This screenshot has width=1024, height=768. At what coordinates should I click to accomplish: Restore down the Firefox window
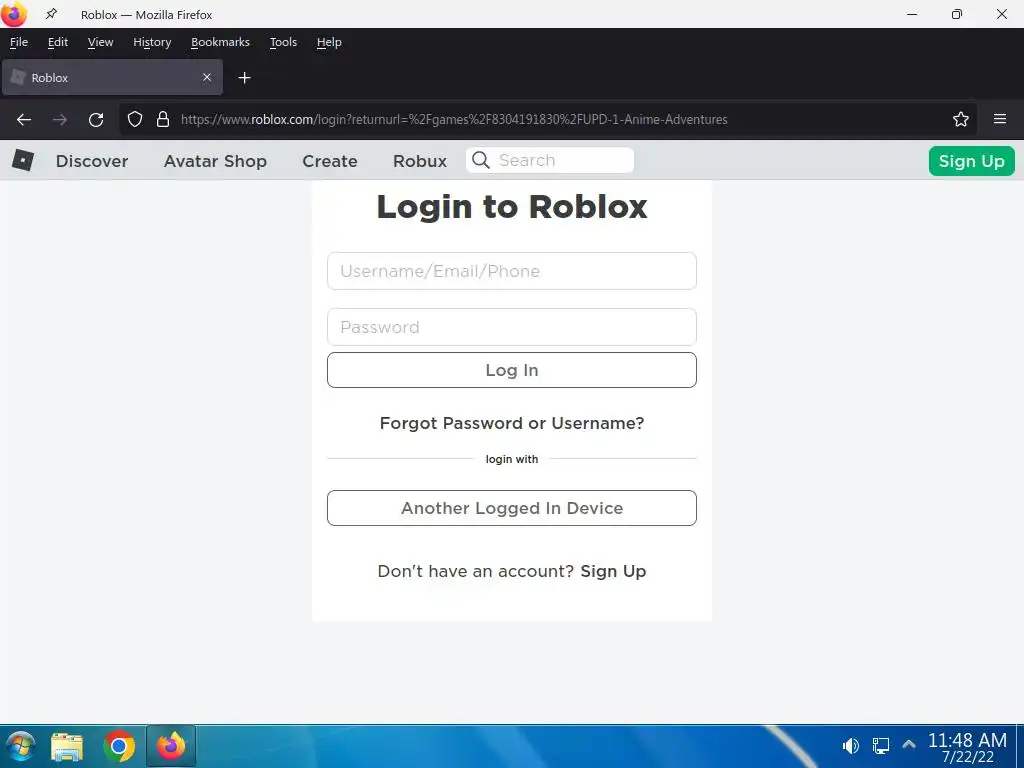point(957,14)
